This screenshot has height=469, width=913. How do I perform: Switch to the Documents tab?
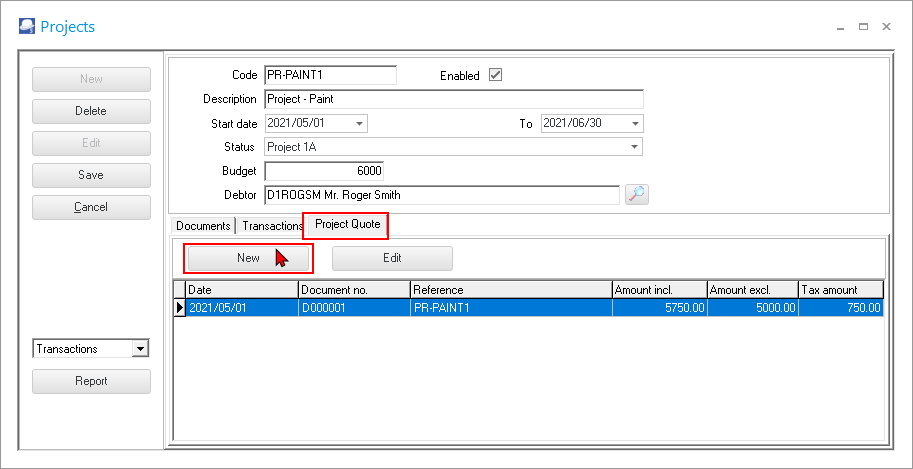coord(202,226)
